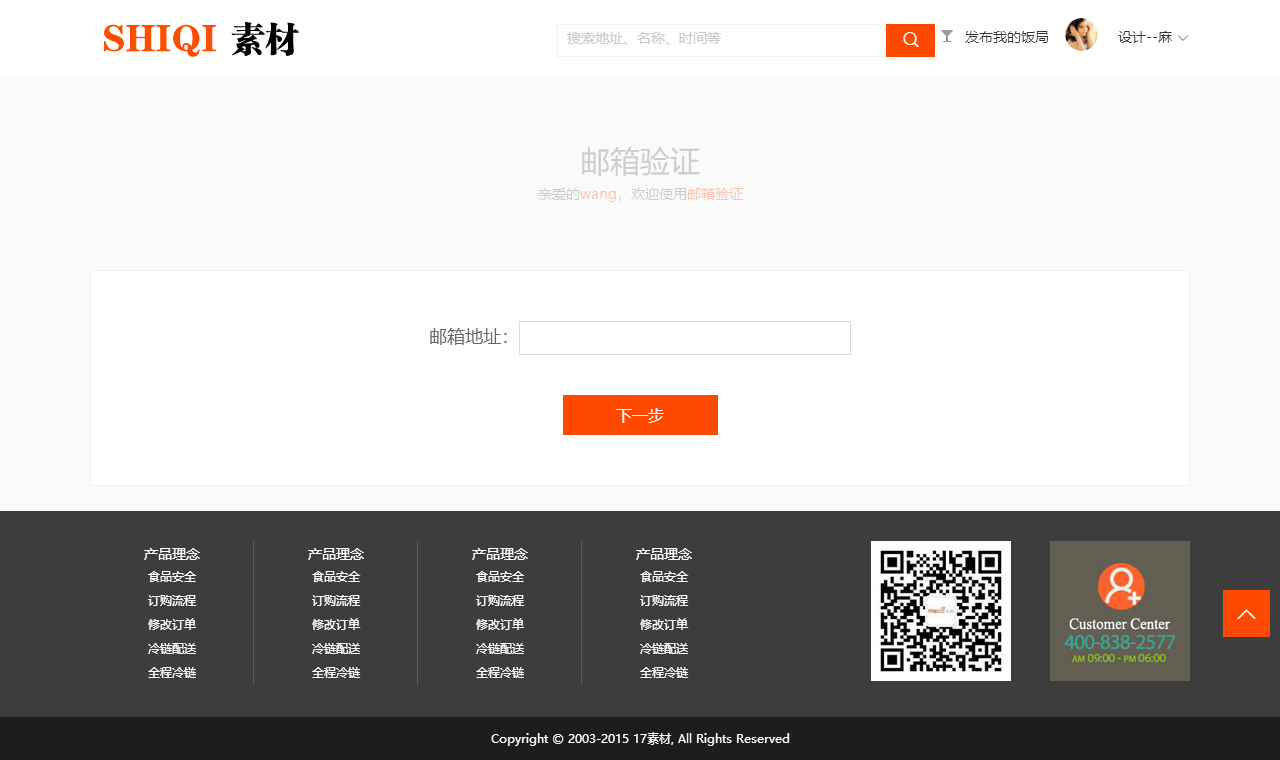The image size is (1280, 760).
Task: Open 冷链配送 in fourth footer column
Action: coord(664,649)
